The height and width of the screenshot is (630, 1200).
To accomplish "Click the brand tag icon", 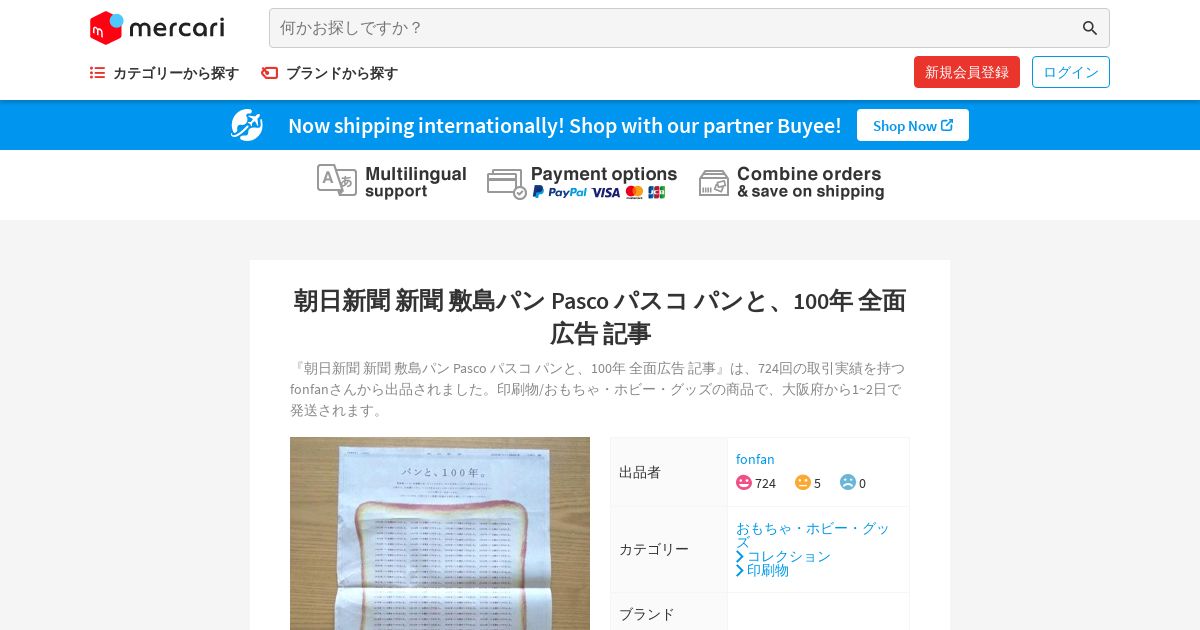I will click(269, 73).
